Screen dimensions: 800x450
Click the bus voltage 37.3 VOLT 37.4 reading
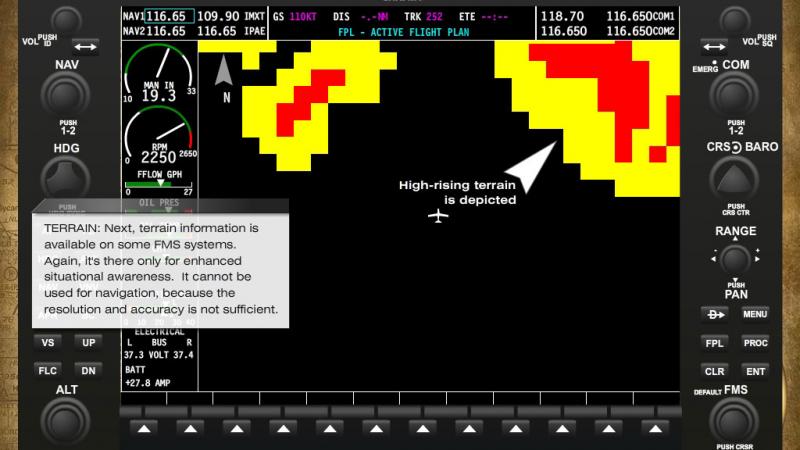(159, 355)
